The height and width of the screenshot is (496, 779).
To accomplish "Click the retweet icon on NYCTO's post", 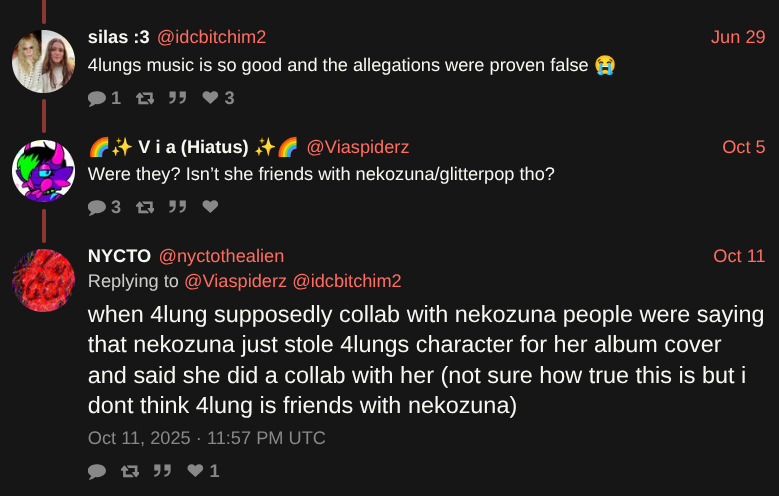I will coord(129,471).
